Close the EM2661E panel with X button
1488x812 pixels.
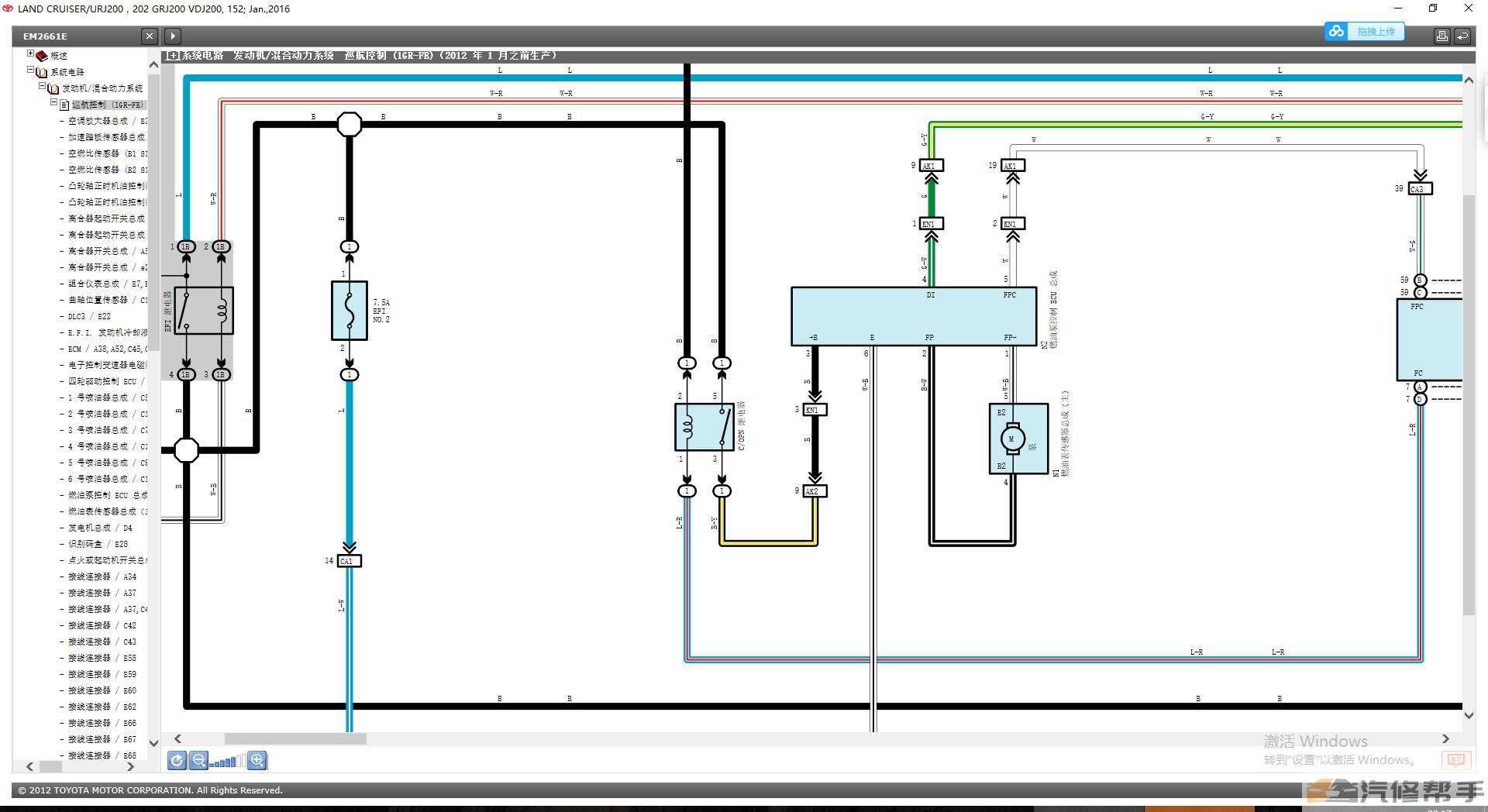click(x=150, y=36)
